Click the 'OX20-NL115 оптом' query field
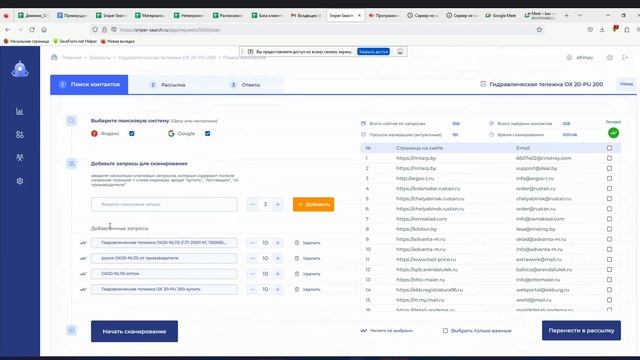 (x=164, y=274)
